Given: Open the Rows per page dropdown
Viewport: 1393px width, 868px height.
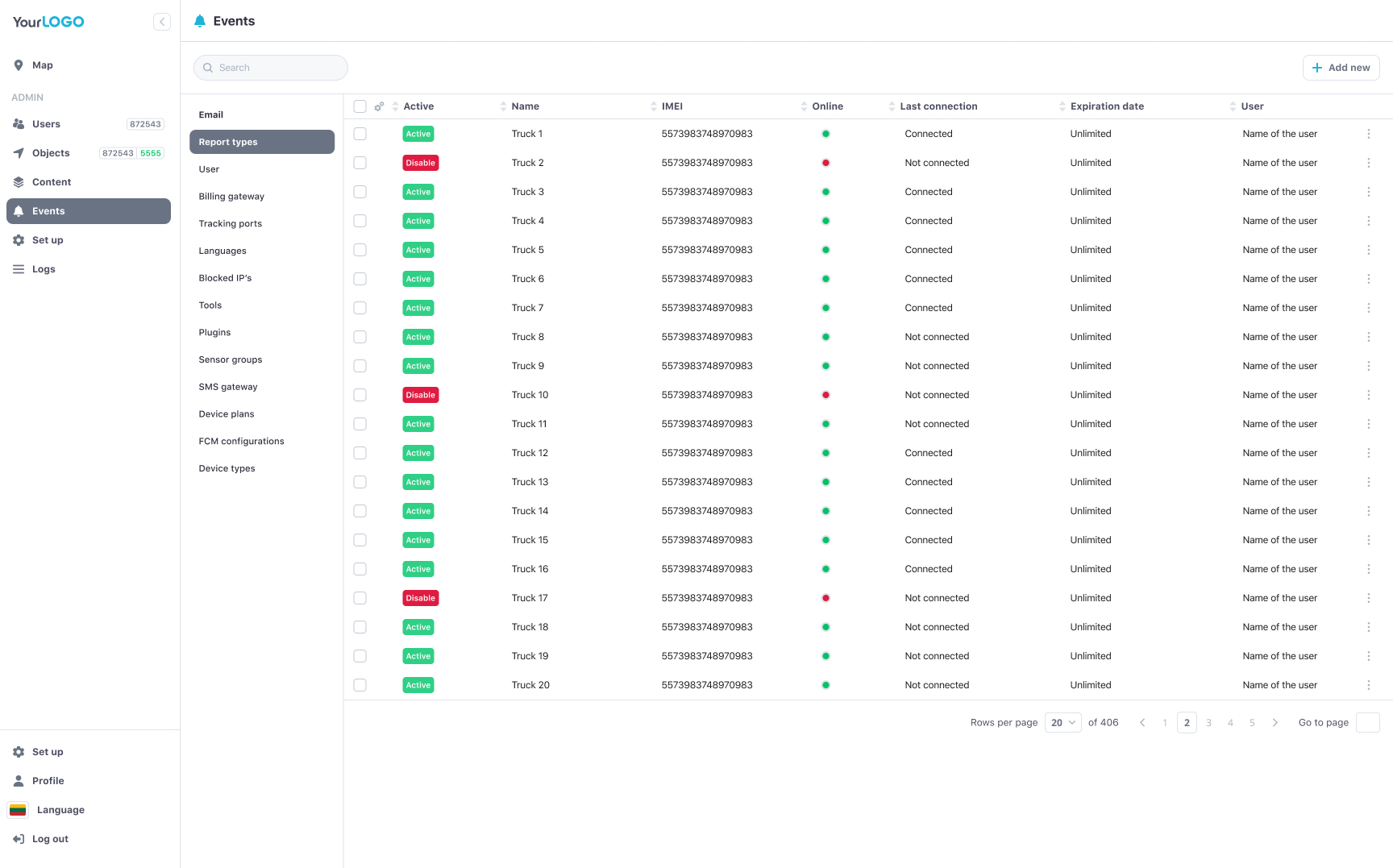Looking at the screenshot, I should tap(1063, 723).
